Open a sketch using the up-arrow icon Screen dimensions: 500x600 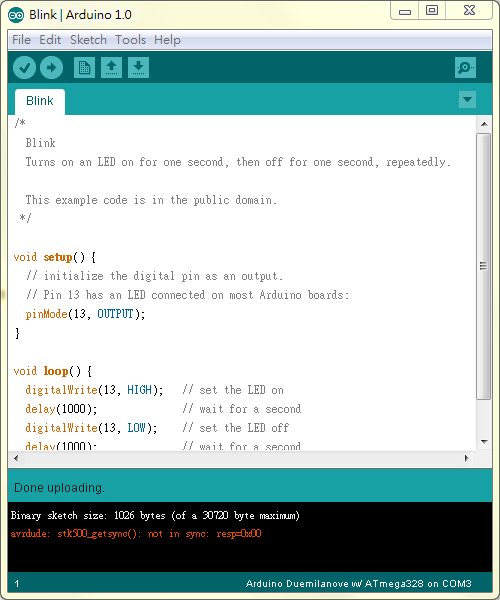coord(111,68)
